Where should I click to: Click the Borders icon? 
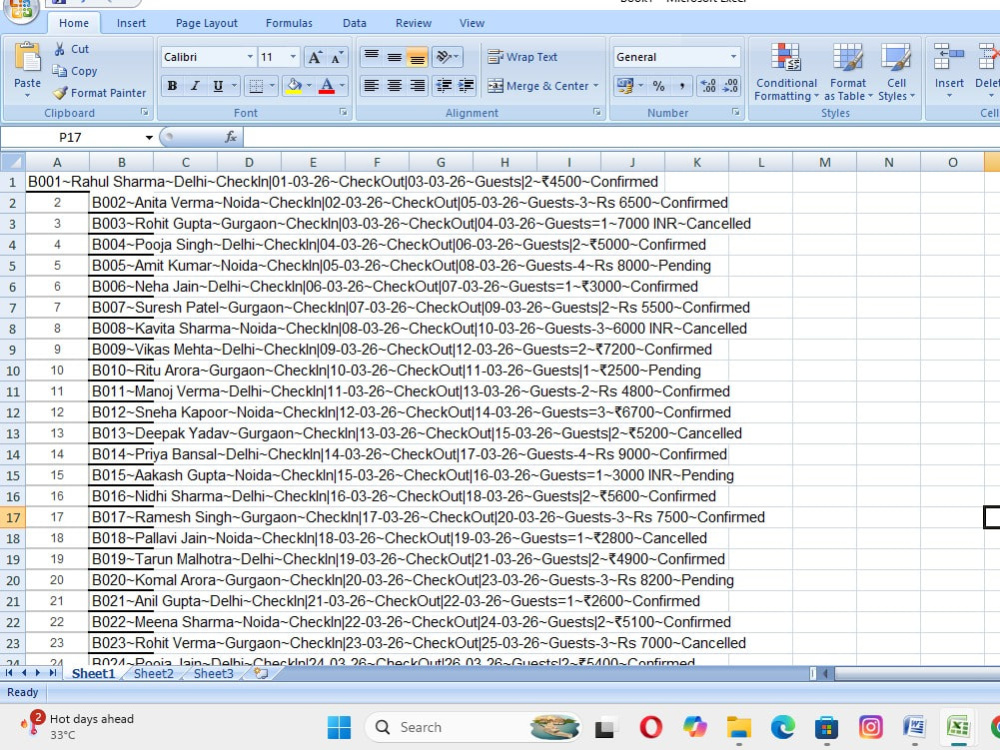(x=256, y=85)
